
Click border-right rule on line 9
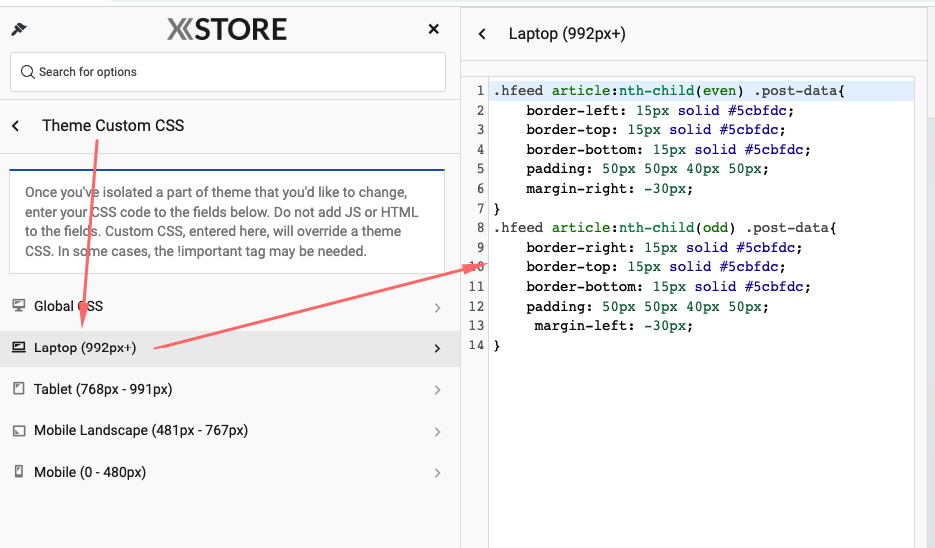(664, 247)
